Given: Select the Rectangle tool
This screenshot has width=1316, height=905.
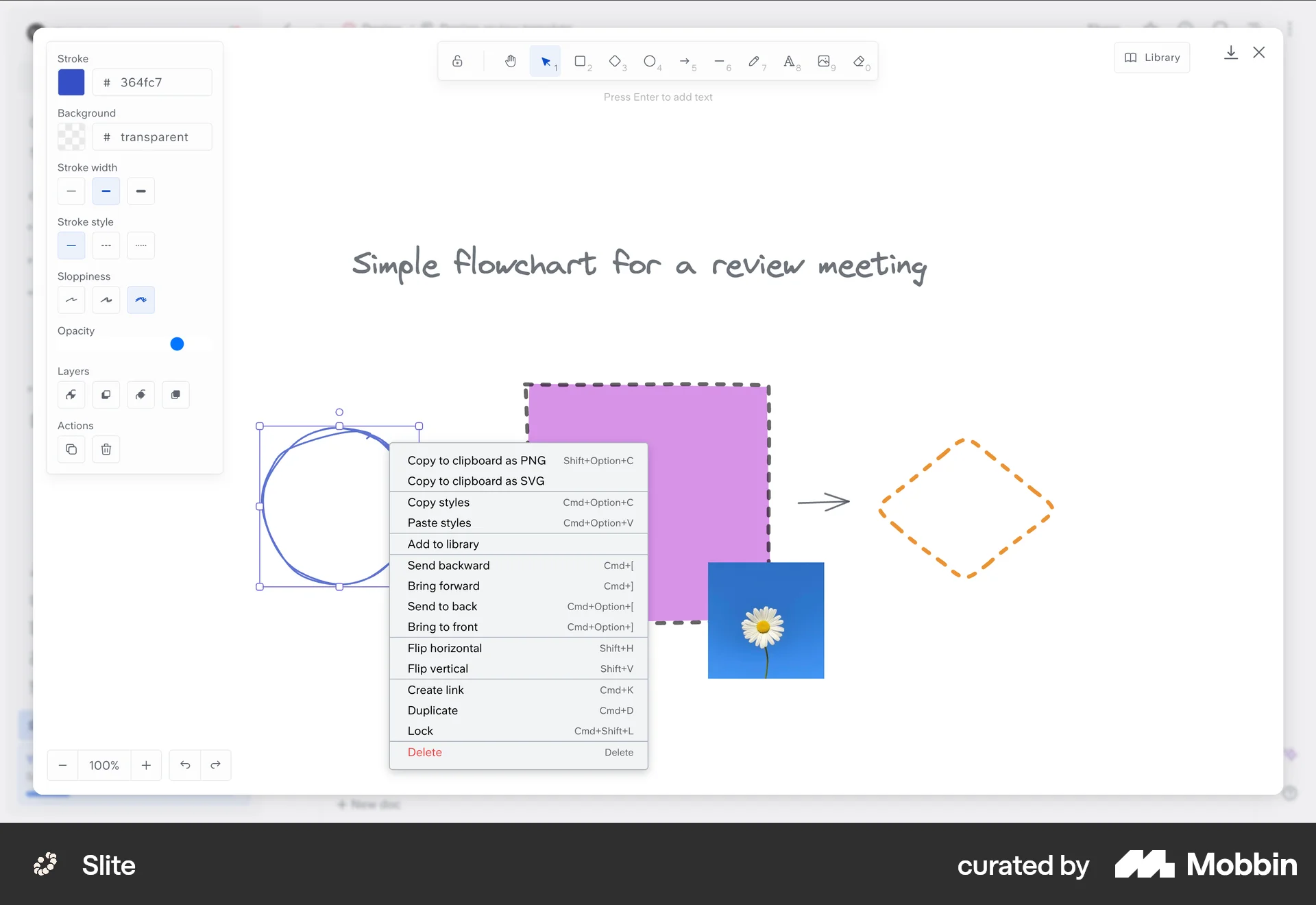Looking at the screenshot, I should pyautogui.click(x=581, y=61).
